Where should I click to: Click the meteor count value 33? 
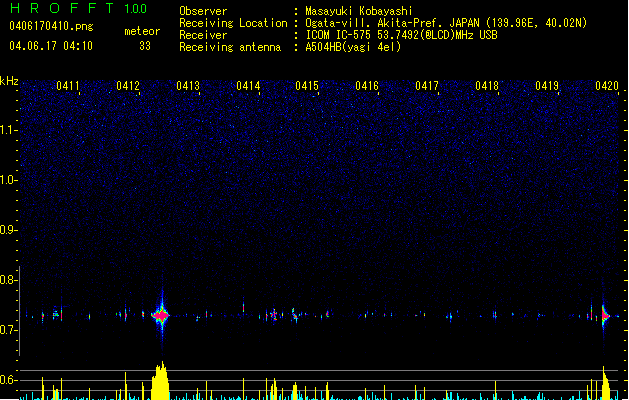pyautogui.click(x=145, y=46)
